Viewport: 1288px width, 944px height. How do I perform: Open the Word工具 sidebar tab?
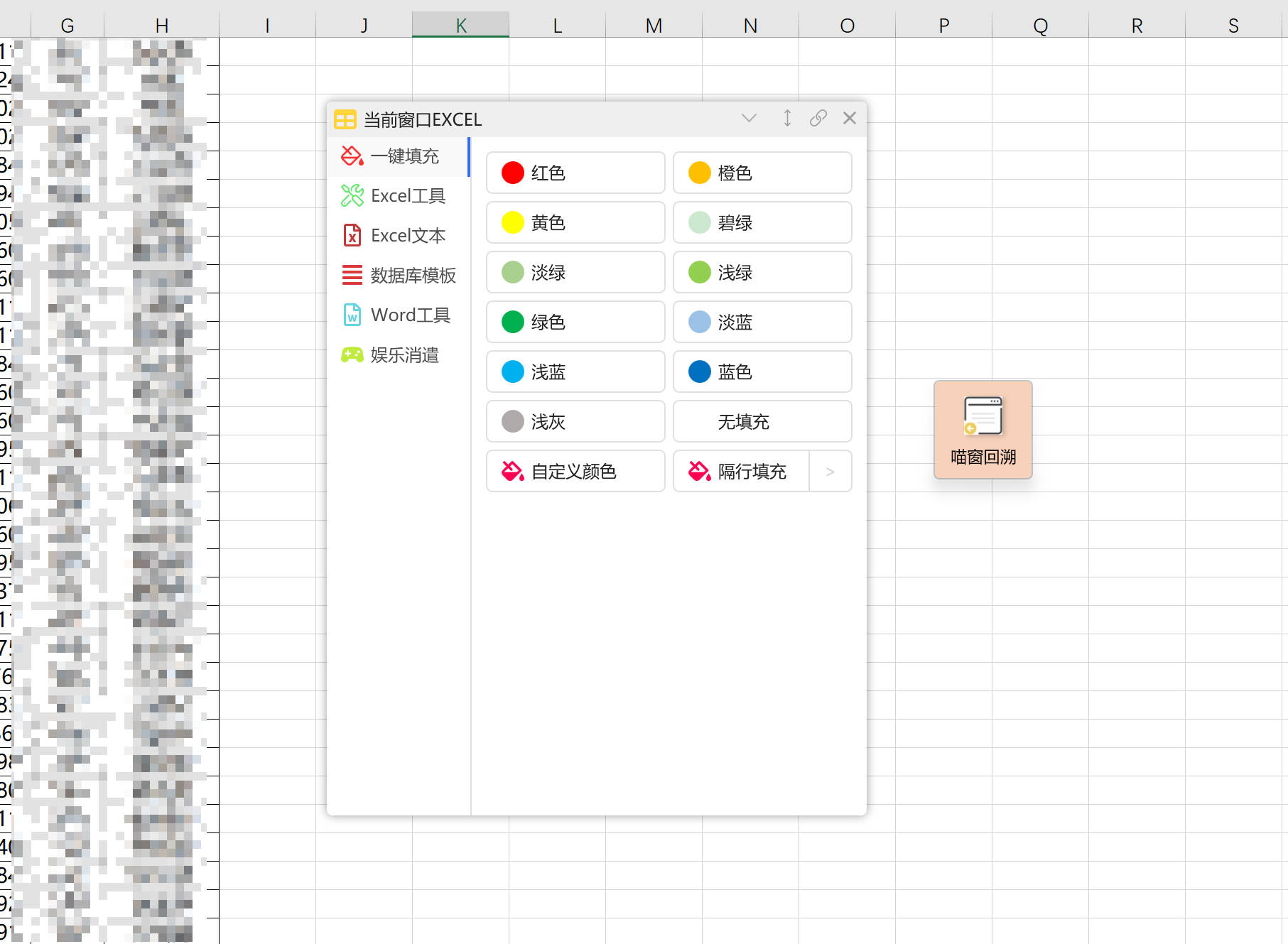tap(398, 315)
